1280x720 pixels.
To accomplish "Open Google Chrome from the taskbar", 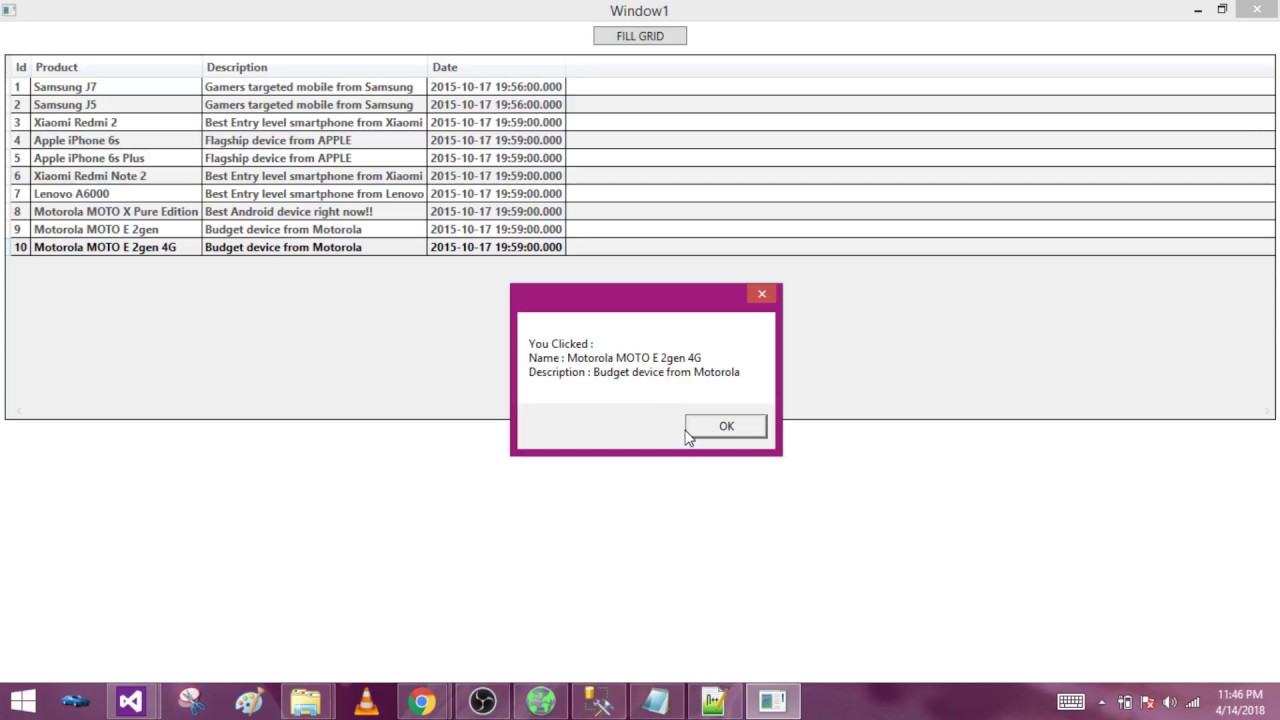I will [423, 701].
